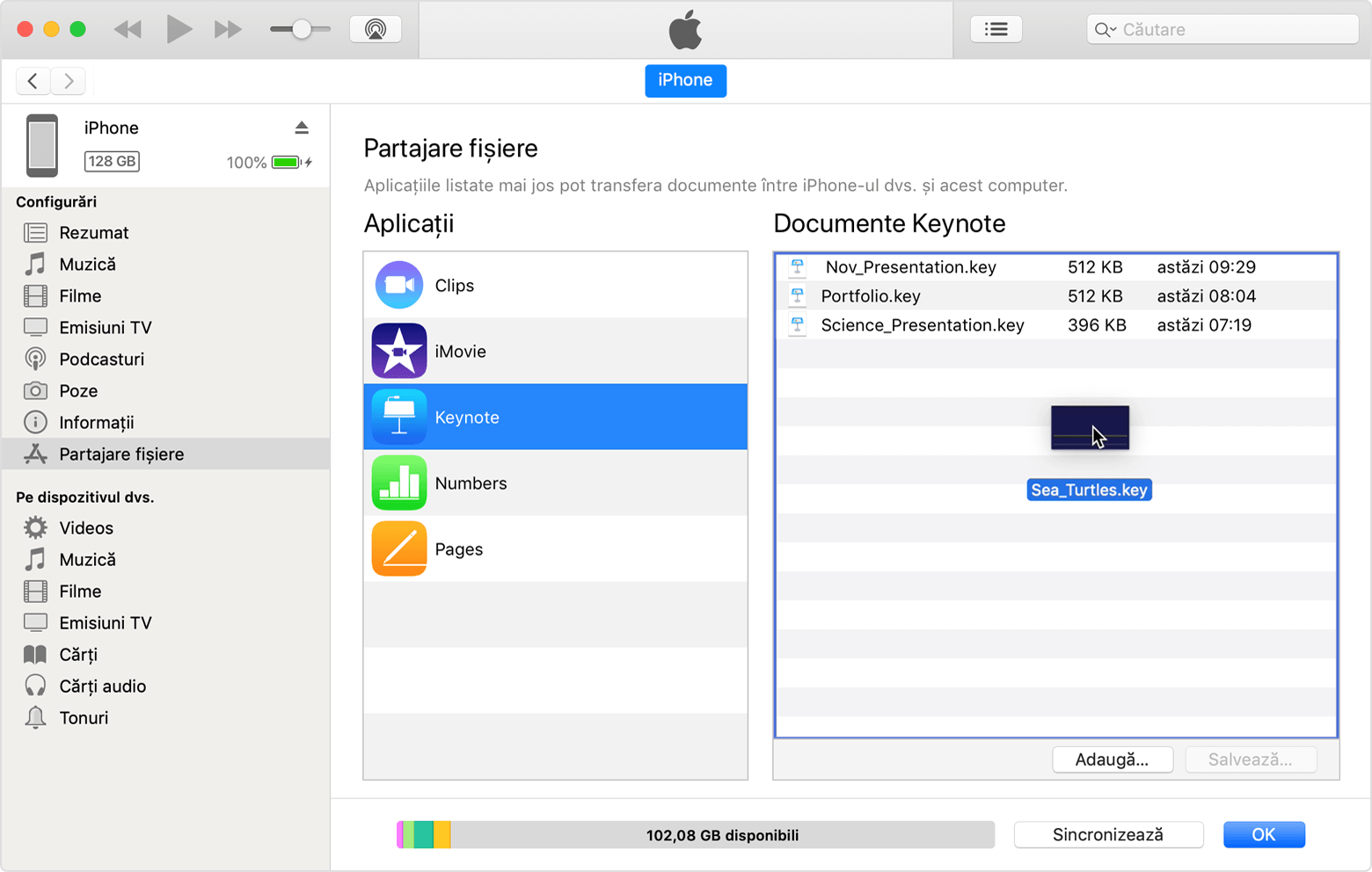
Task: Click the iPhone device icon in sidebar
Action: [x=41, y=145]
